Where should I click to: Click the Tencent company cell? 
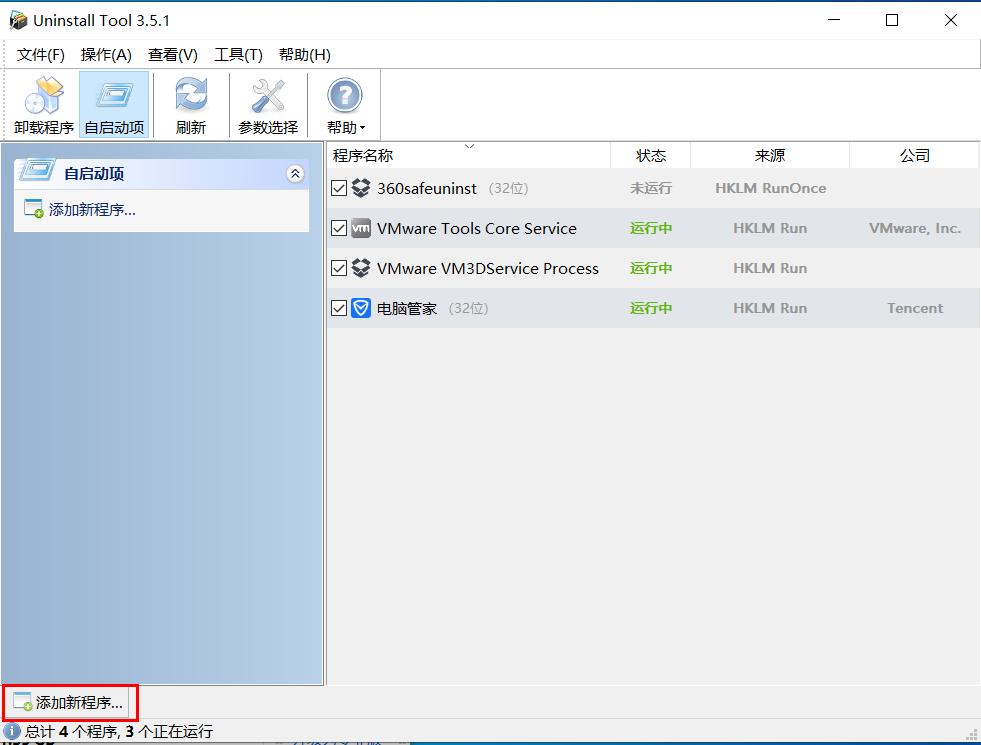pyautogui.click(x=915, y=308)
